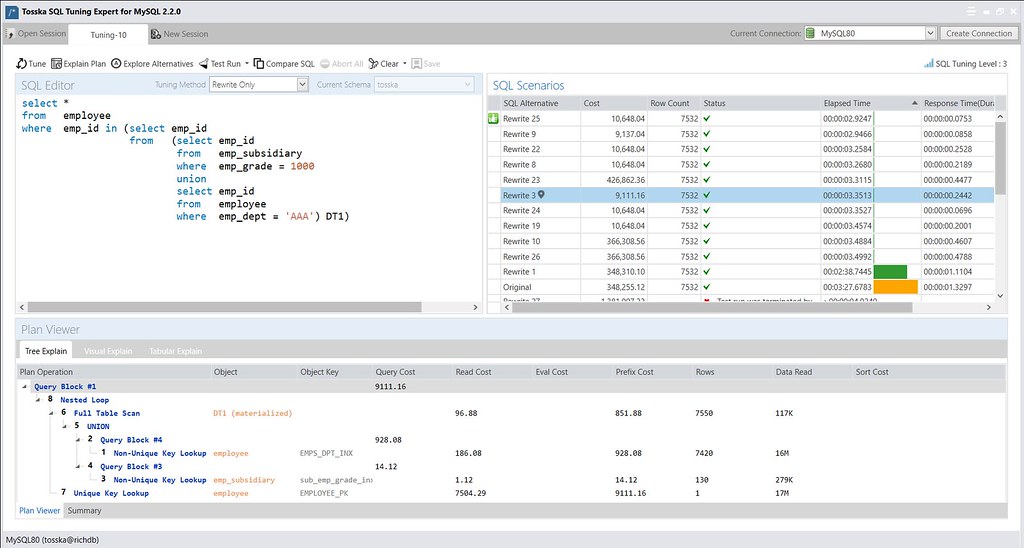
Task: Collapse Query Block #1 node
Action: pos(25,387)
